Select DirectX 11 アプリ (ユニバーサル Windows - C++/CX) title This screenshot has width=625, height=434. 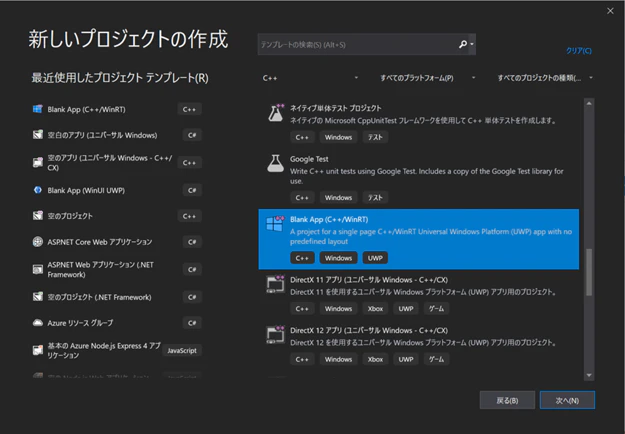point(369,280)
